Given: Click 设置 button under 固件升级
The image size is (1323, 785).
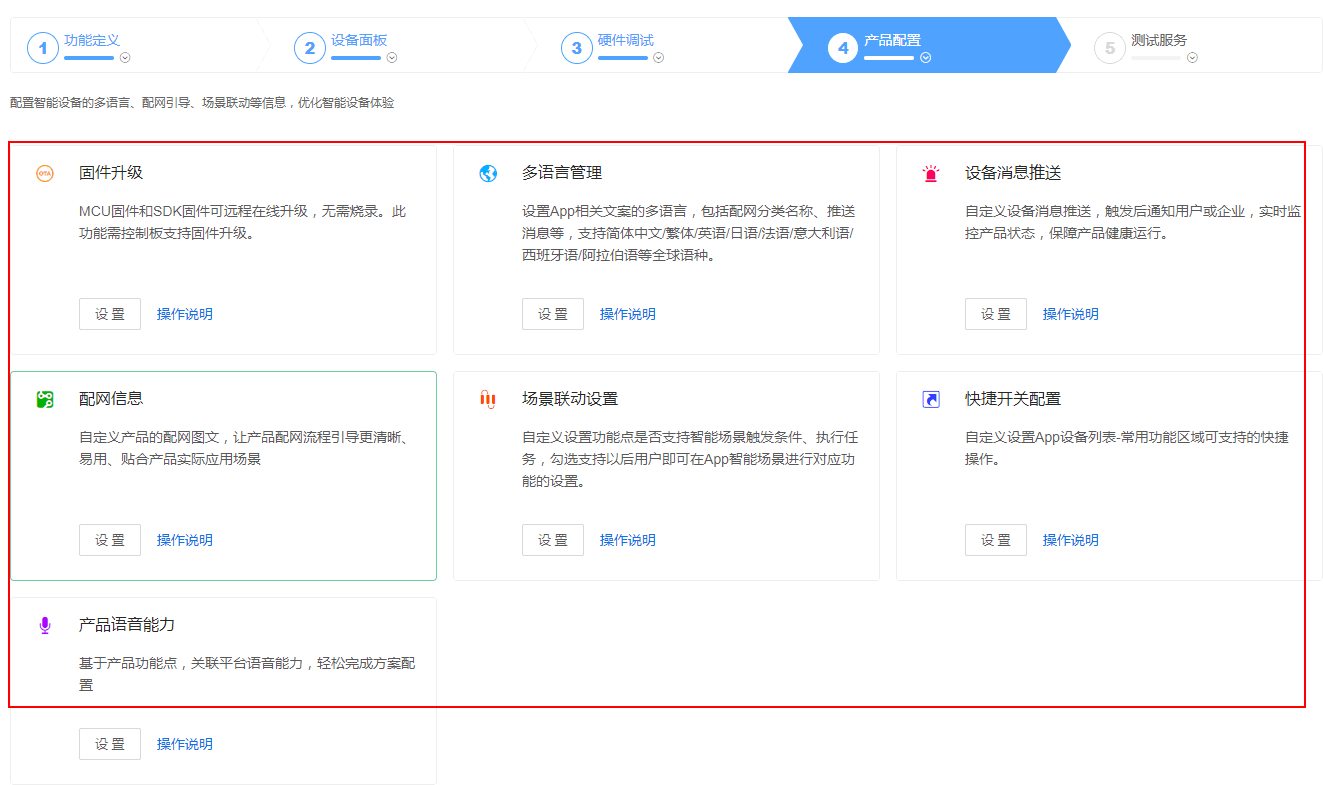Looking at the screenshot, I should [110, 314].
